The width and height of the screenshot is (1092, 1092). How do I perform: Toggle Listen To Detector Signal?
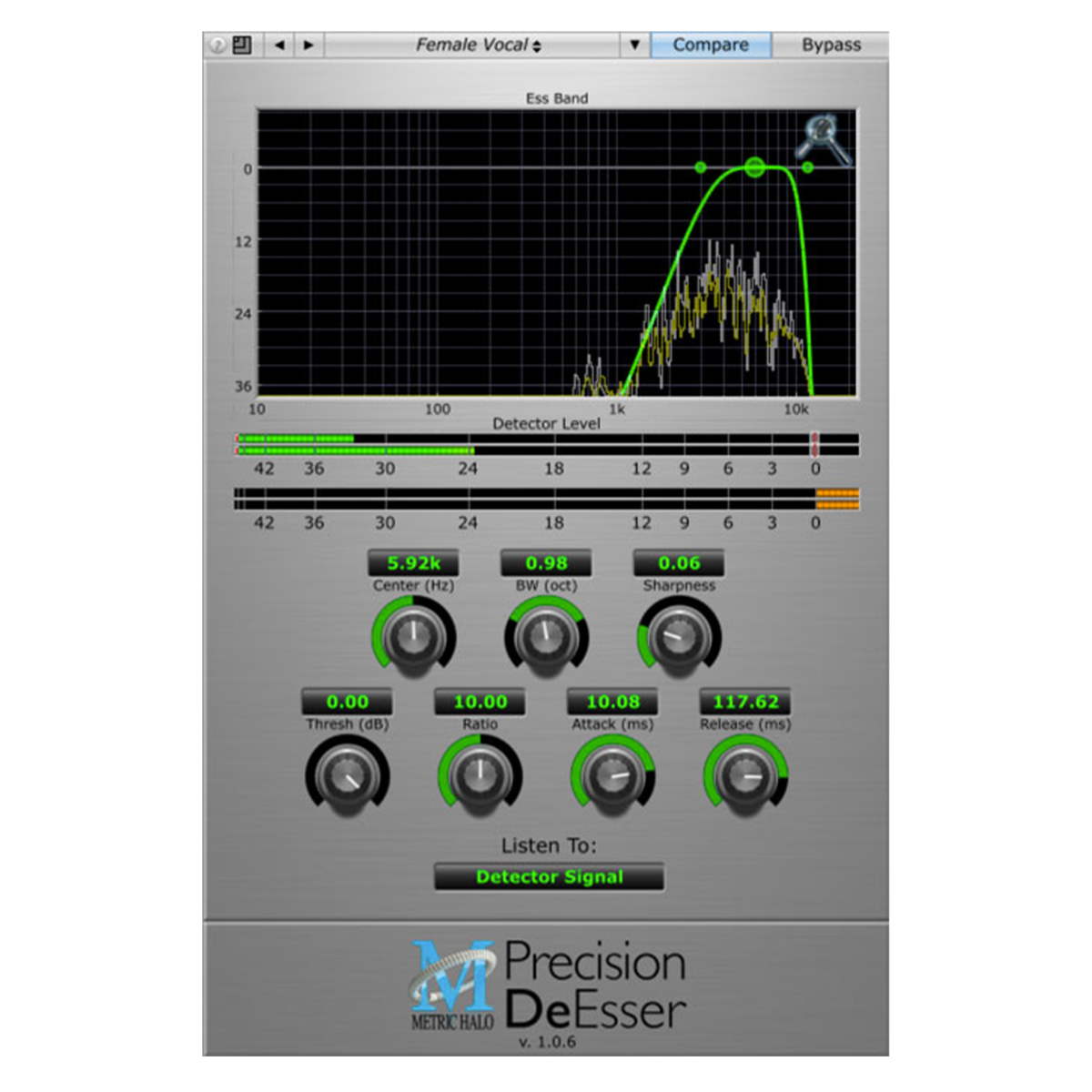click(x=549, y=877)
